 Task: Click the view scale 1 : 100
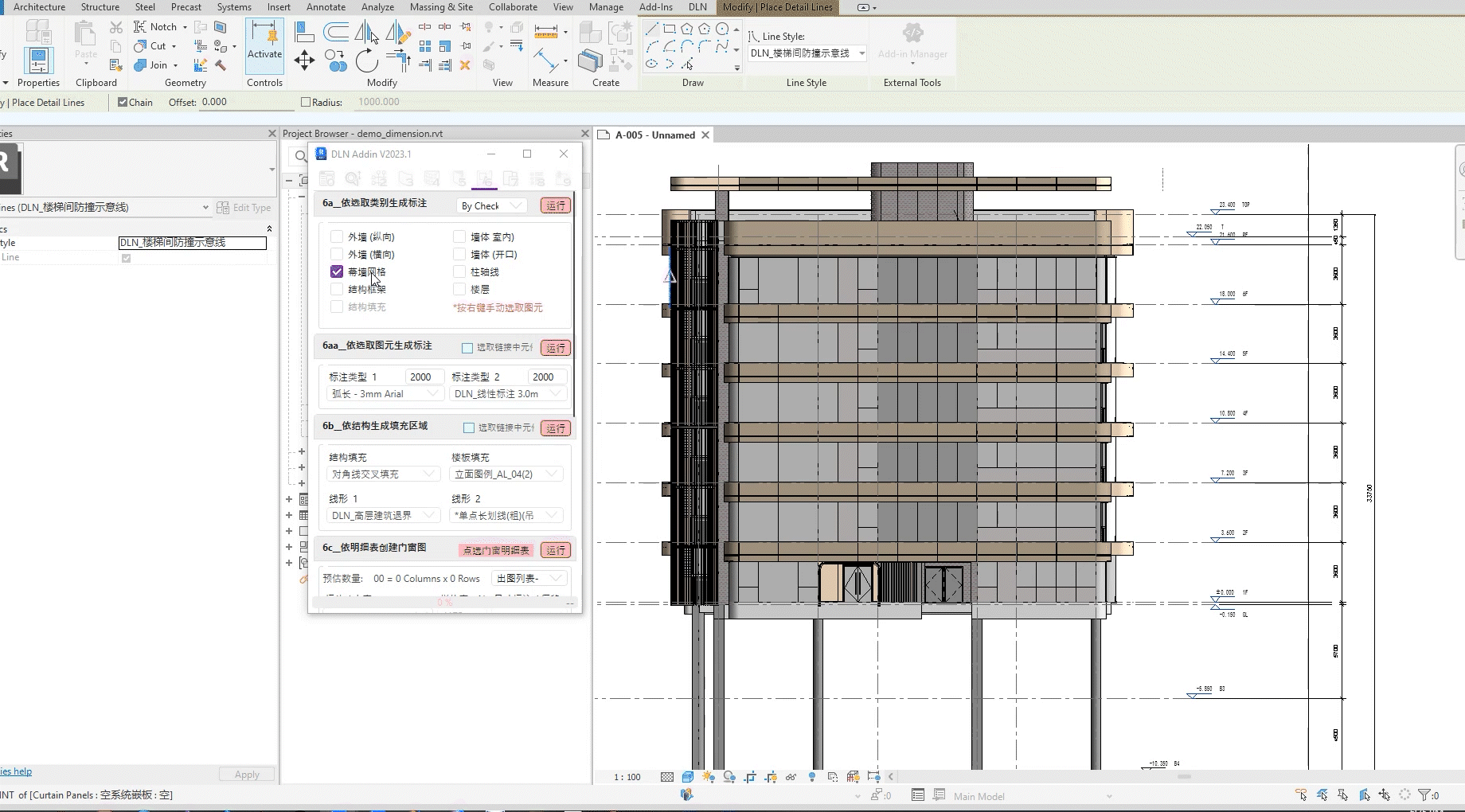627,777
